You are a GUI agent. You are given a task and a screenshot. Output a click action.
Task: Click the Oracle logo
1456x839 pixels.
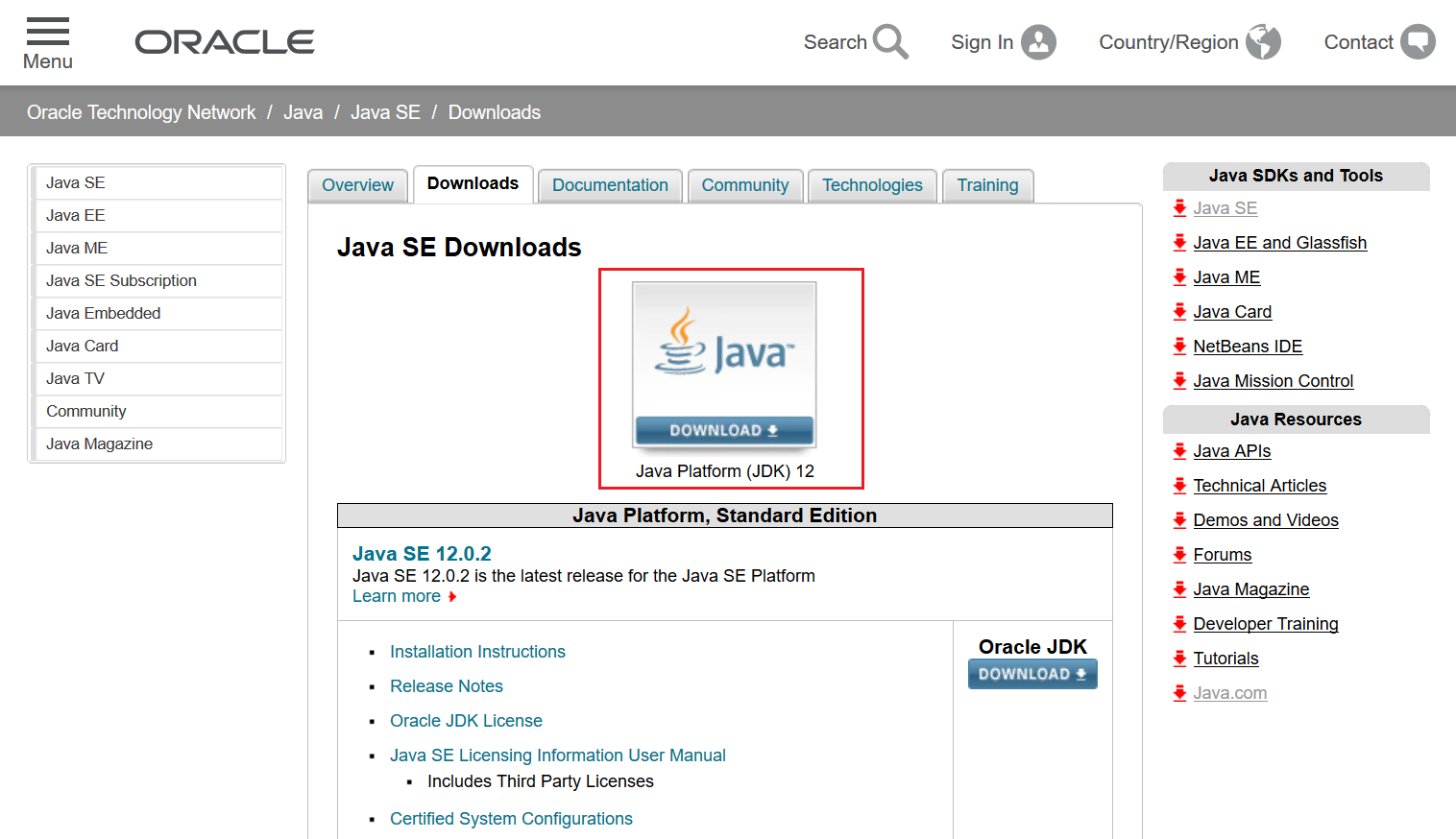(x=225, y=42)
